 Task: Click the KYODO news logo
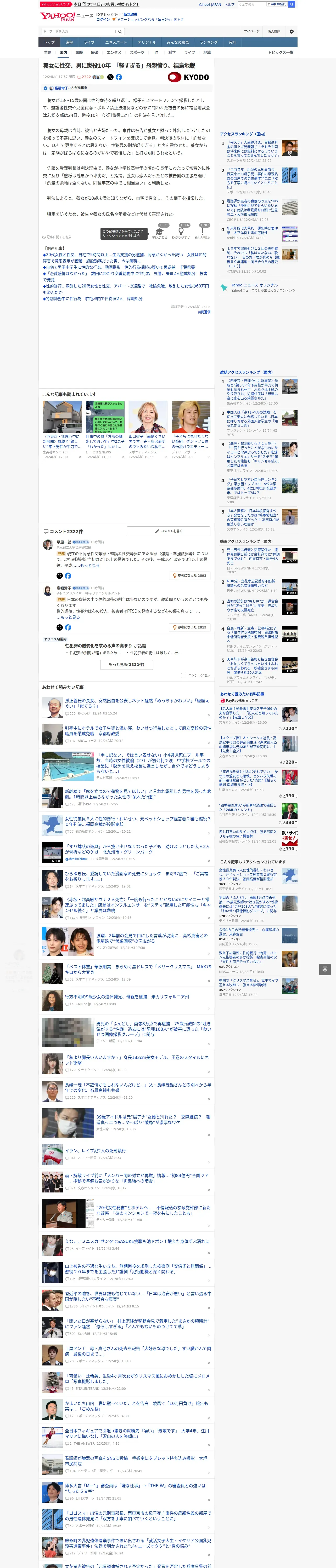point(188,77)
